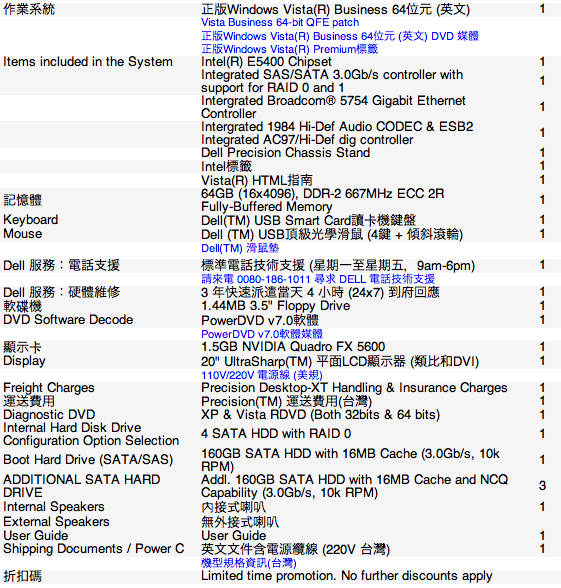Select 'Precision Desktop-XT Handling & Insurance Charges'

point(354,387)
